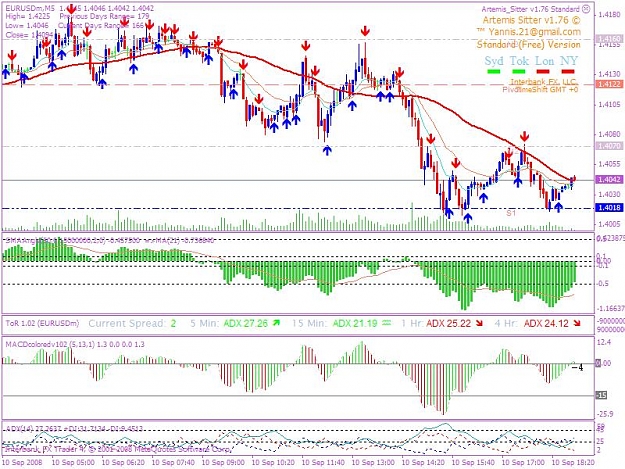Click the green up-arrow next to 5 Min ADX 27.26
Viewport: 625px width, 469px height.
(276, 323)
